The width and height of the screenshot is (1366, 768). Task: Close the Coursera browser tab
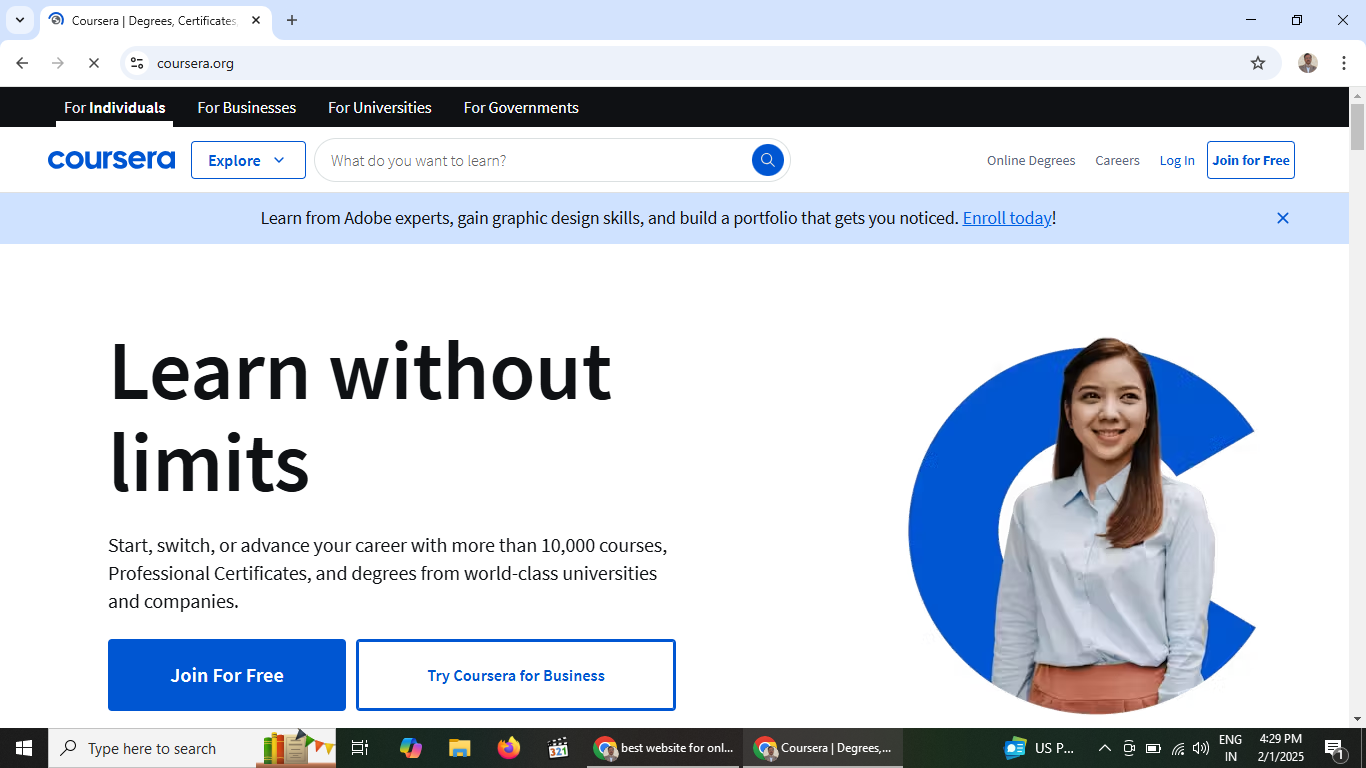click(x=256, y=20)
